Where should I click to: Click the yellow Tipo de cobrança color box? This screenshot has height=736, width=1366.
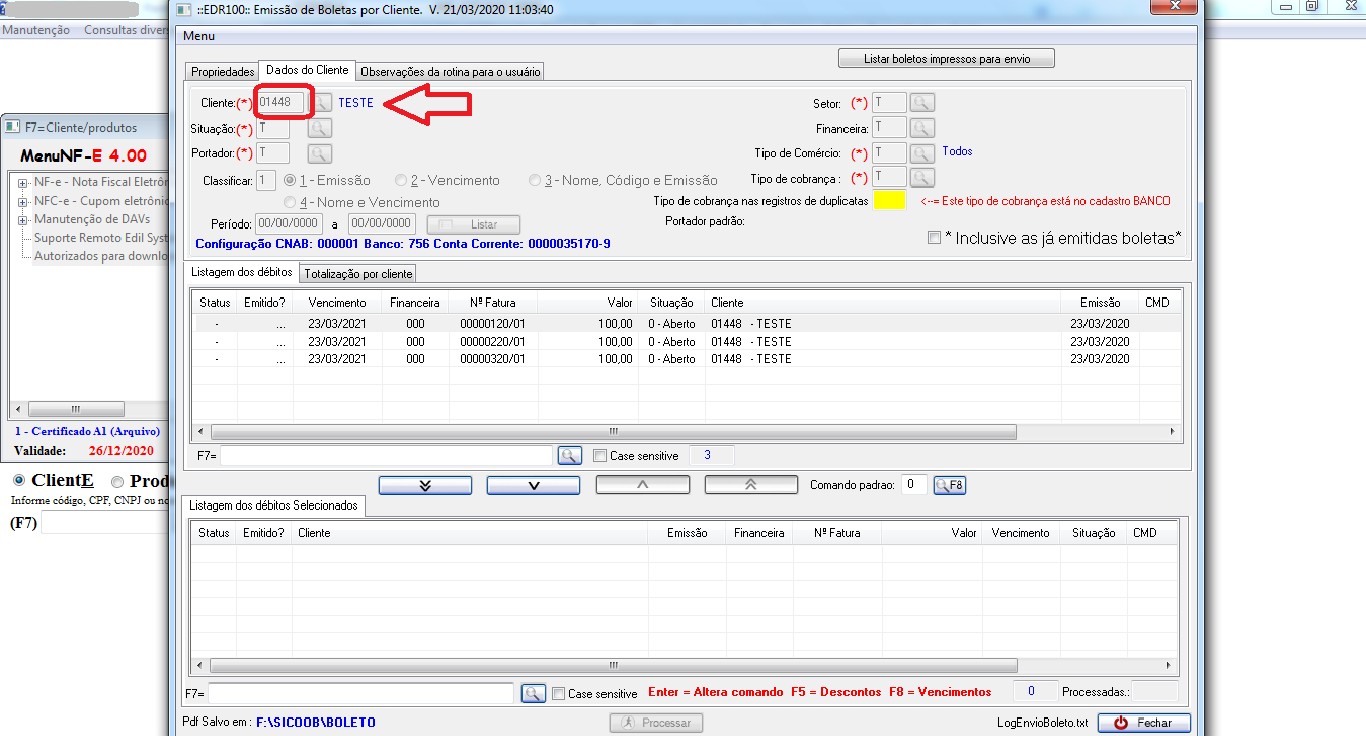click(x=889, y=200)
